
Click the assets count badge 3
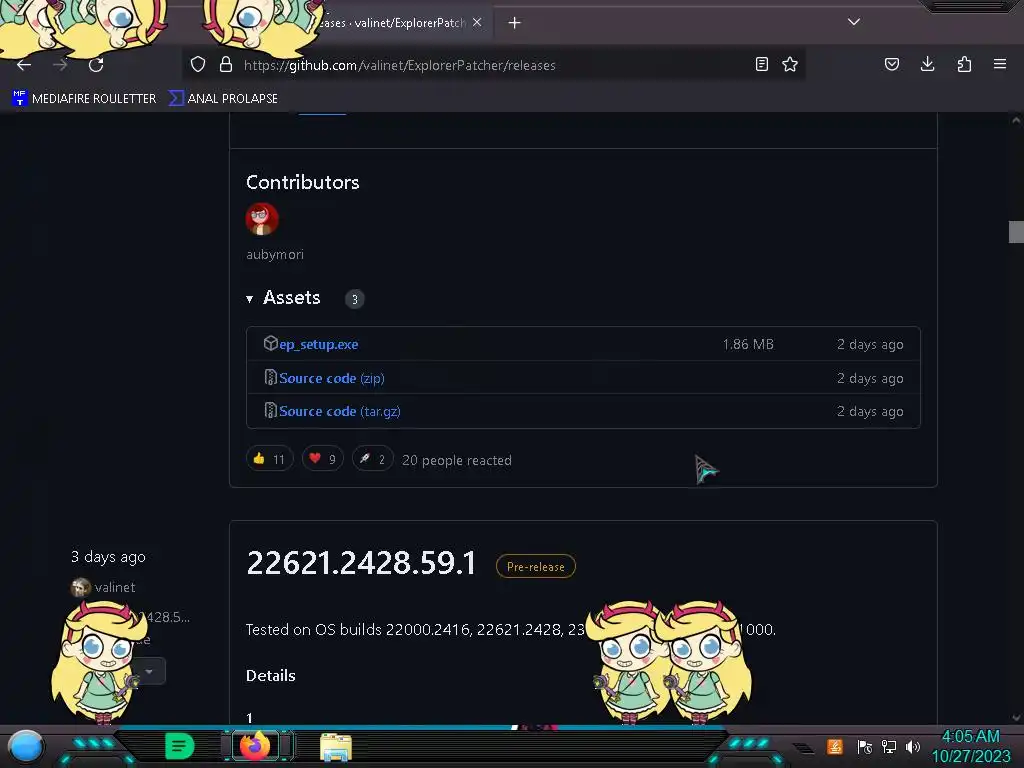pyautogui.click(x=355, y=299)
